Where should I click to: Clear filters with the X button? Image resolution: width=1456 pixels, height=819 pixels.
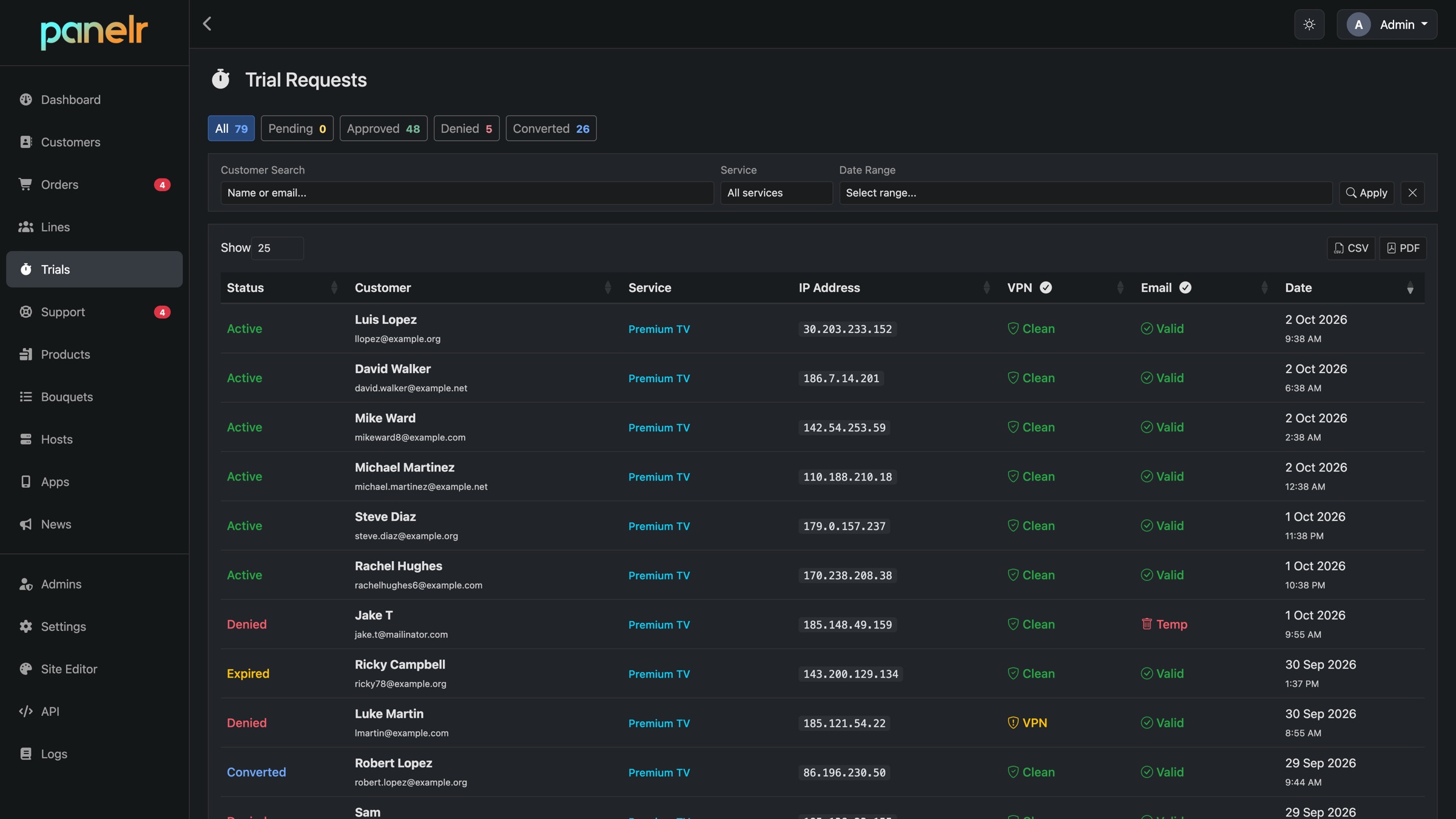[1412, 193]
